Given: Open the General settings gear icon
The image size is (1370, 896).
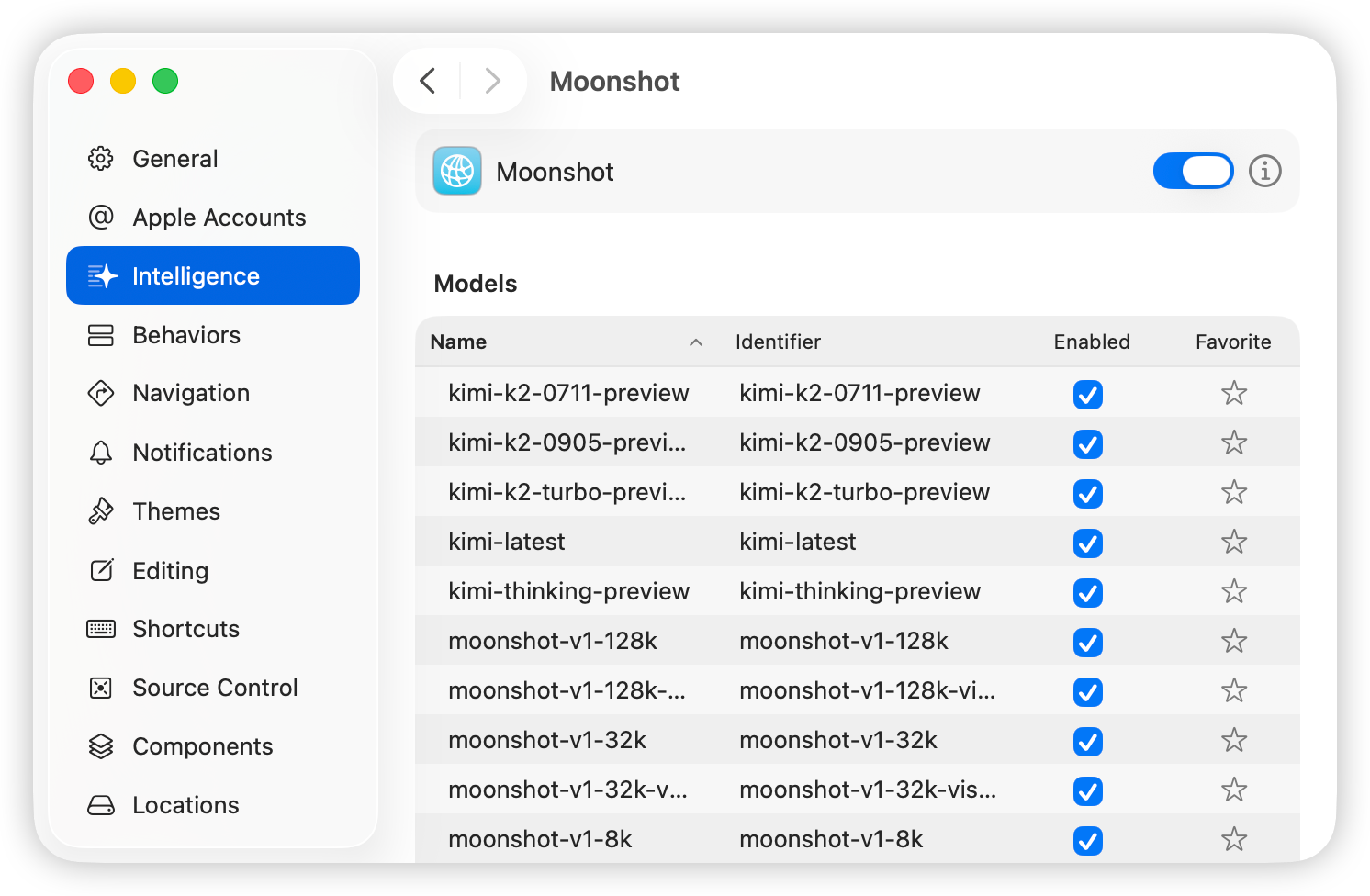Looking at the screenshot, I should point(100,158).
